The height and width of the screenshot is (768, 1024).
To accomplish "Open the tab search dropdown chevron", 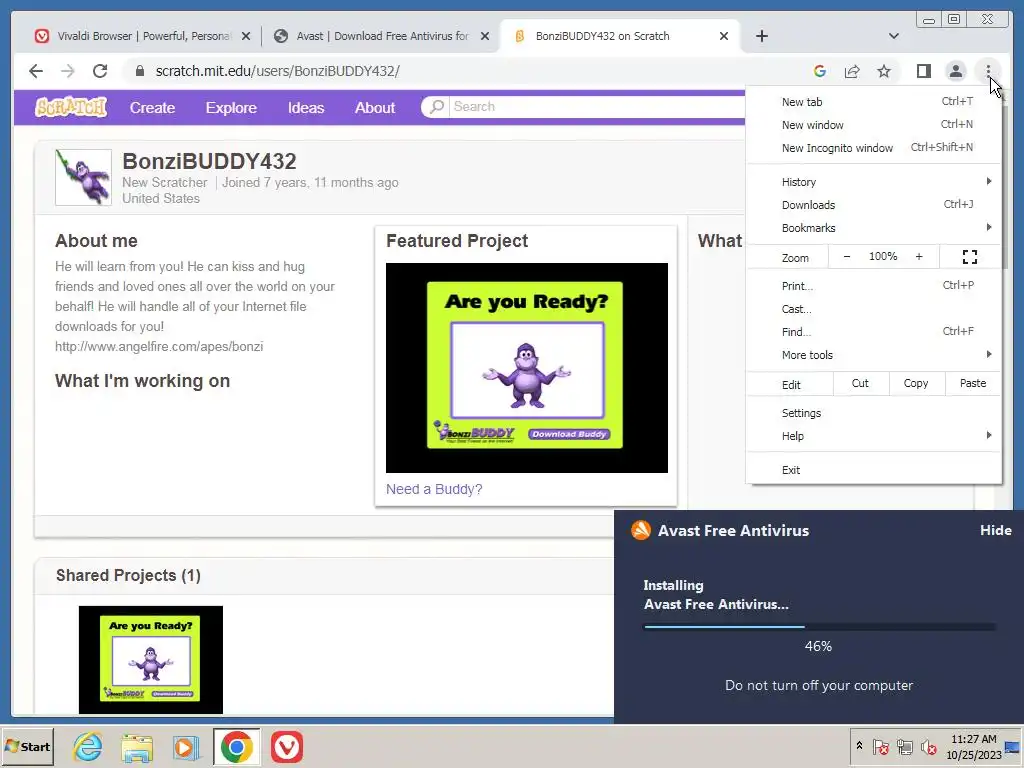I will (893, 36).
